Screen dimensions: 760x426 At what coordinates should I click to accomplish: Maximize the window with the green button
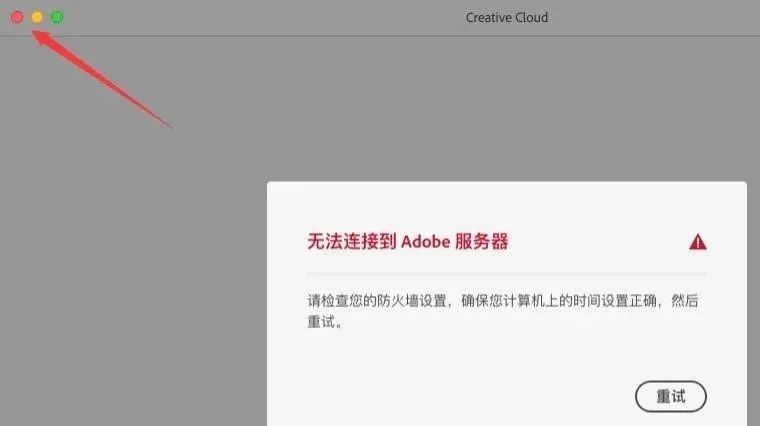tap(57, 17)
